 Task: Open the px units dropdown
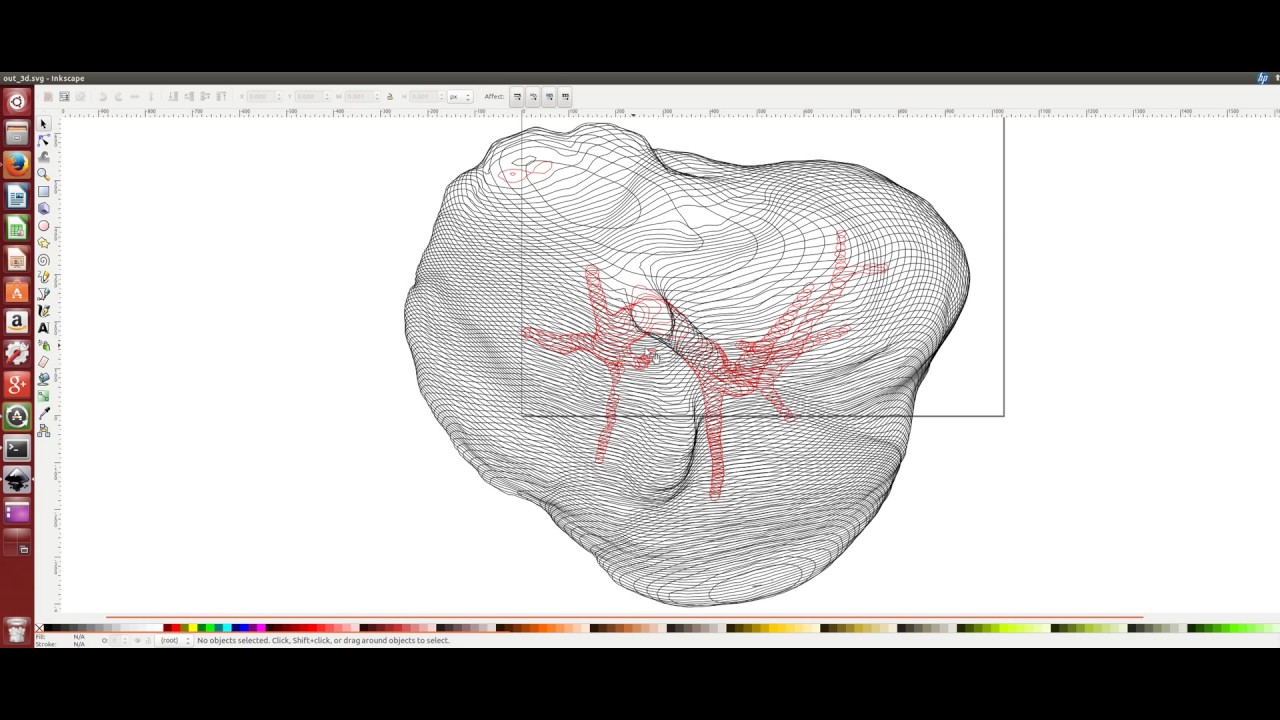click(460, 97)
